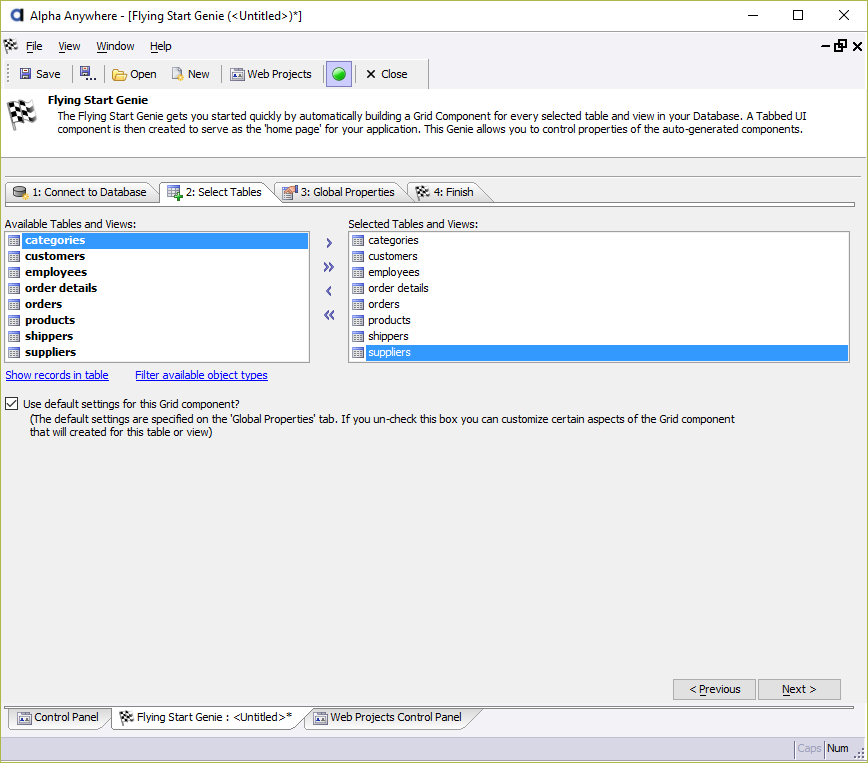Click Show records in table link

pos(57,375)
